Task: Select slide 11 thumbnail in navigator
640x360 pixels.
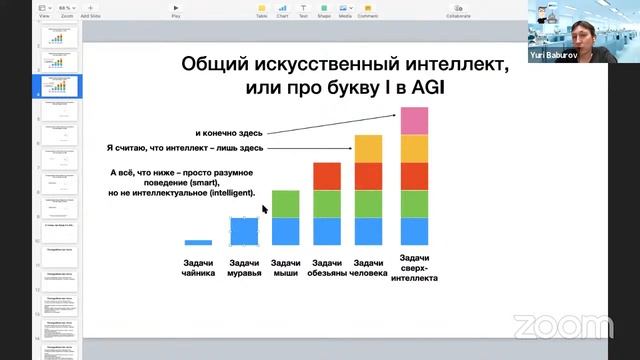Action: pos(60,257)
